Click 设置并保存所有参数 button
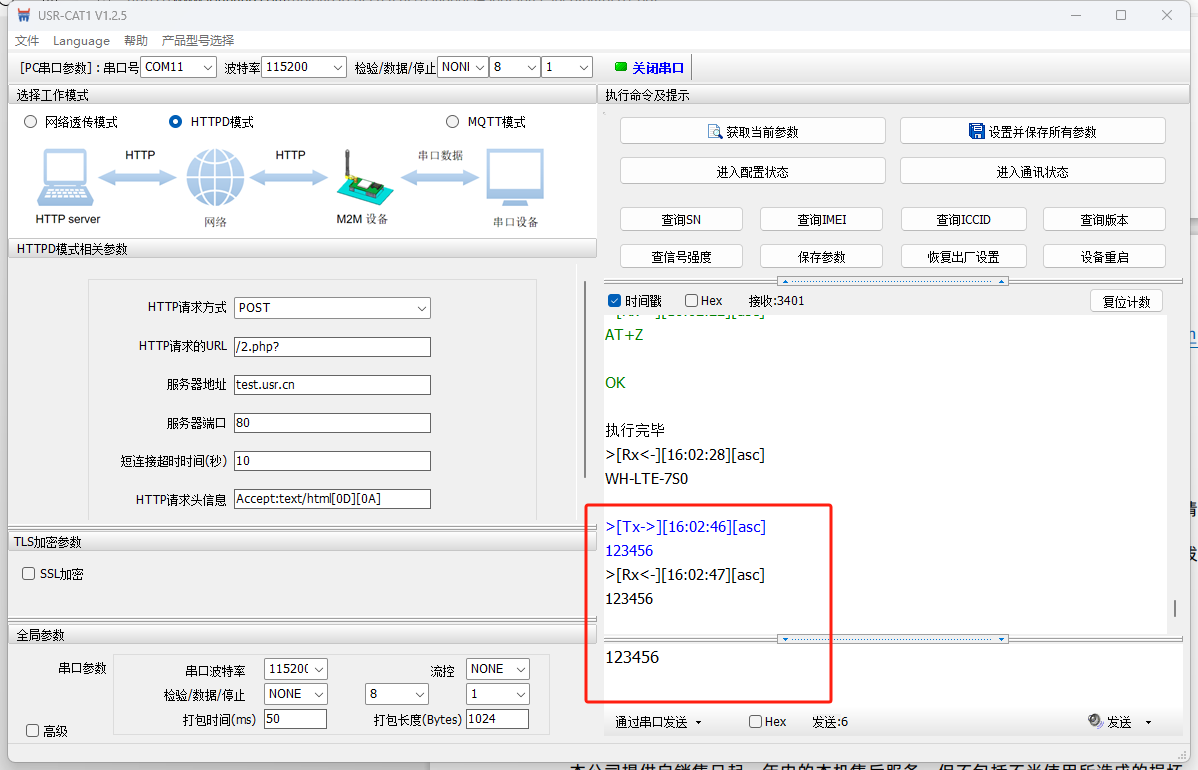1198x770 pixels. tap(1032, 131)
